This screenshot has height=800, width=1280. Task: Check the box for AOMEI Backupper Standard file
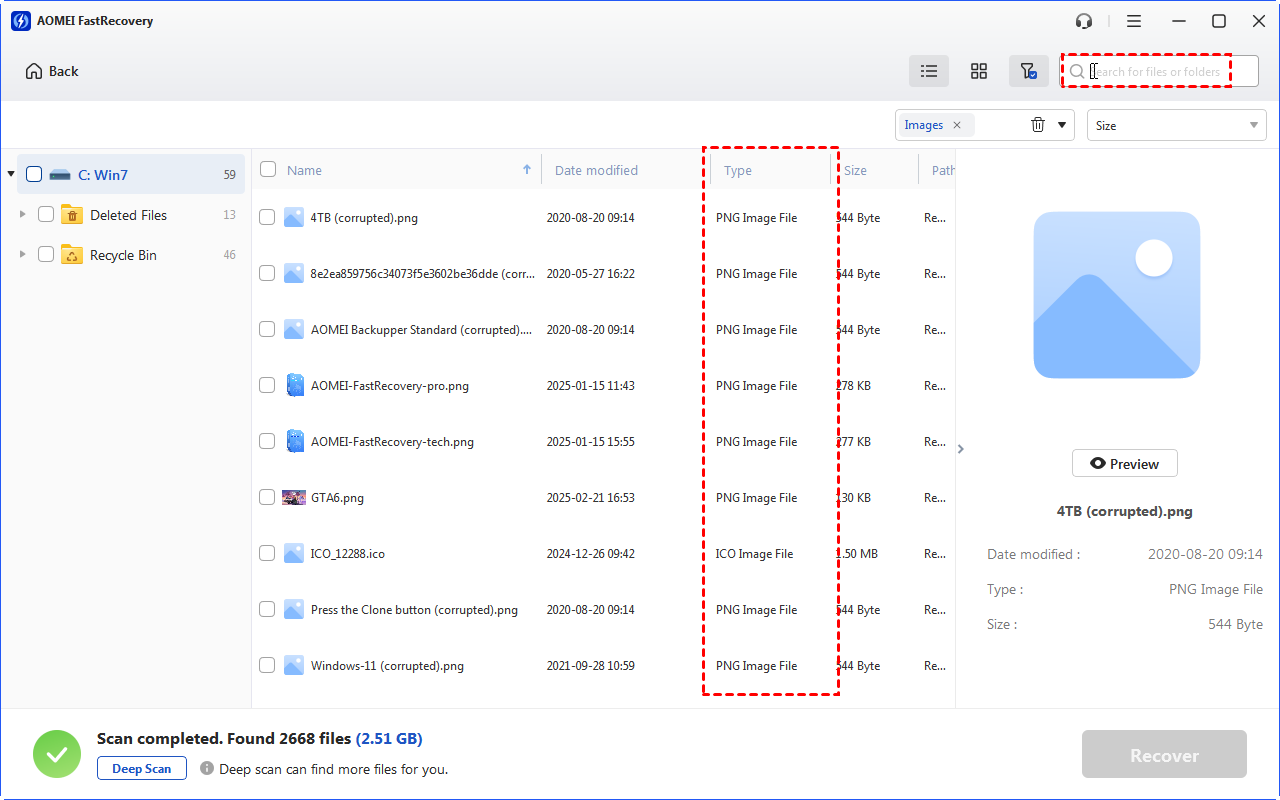267,329
